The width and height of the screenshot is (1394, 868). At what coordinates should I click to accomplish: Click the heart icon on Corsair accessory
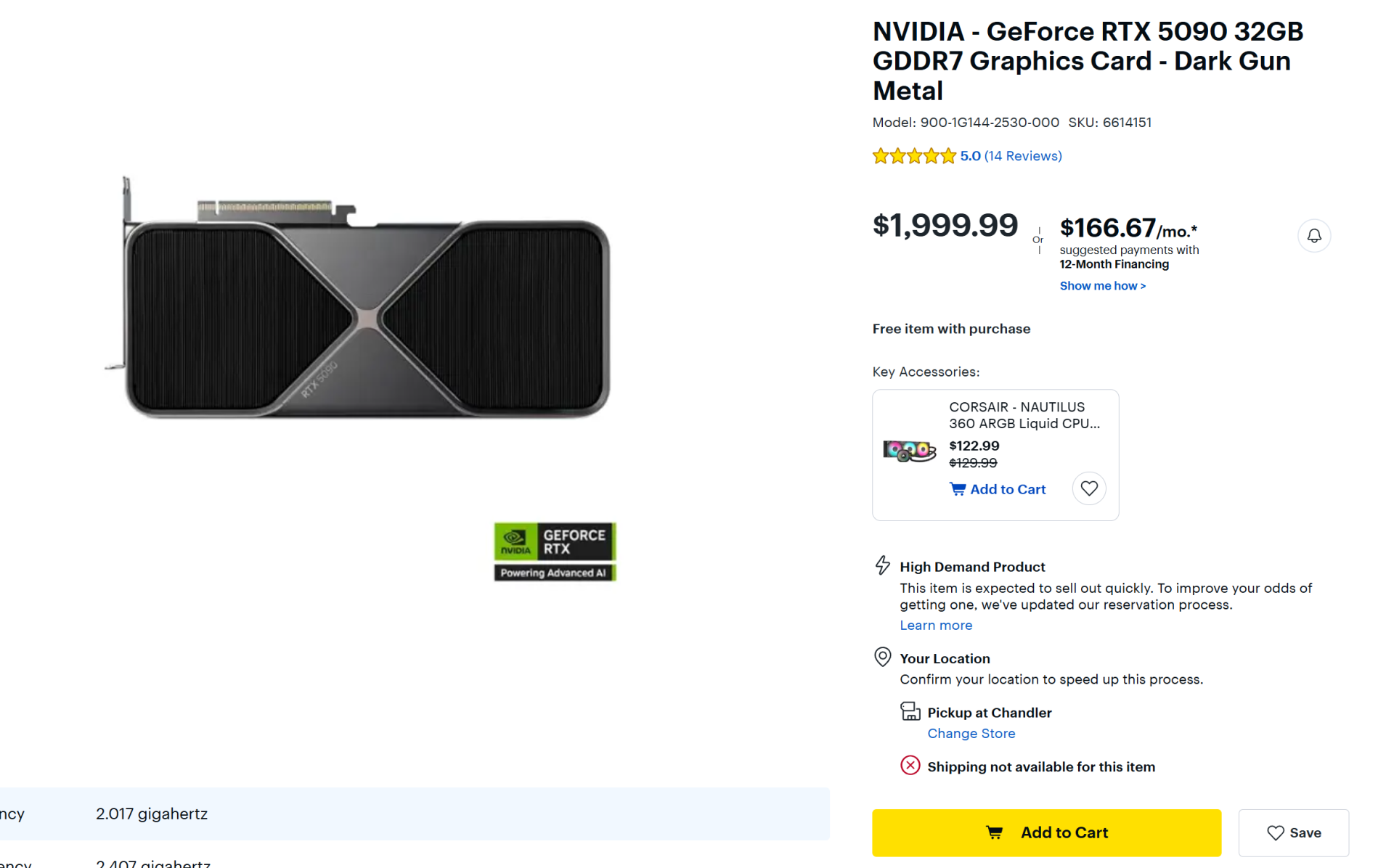click(x=1088, y=488)
